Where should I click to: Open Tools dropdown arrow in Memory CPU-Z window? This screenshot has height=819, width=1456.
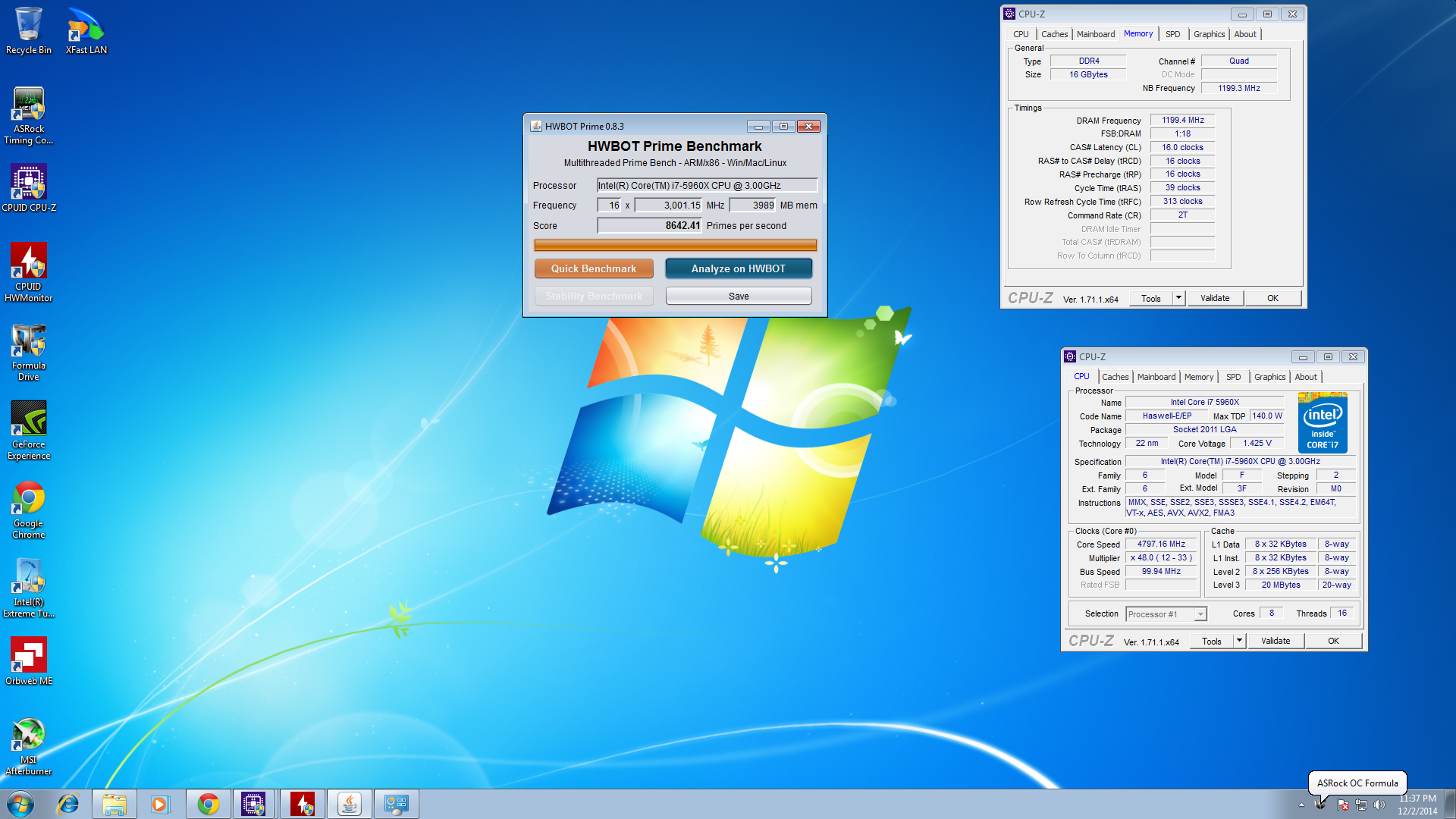click(x=1178, y=298)
